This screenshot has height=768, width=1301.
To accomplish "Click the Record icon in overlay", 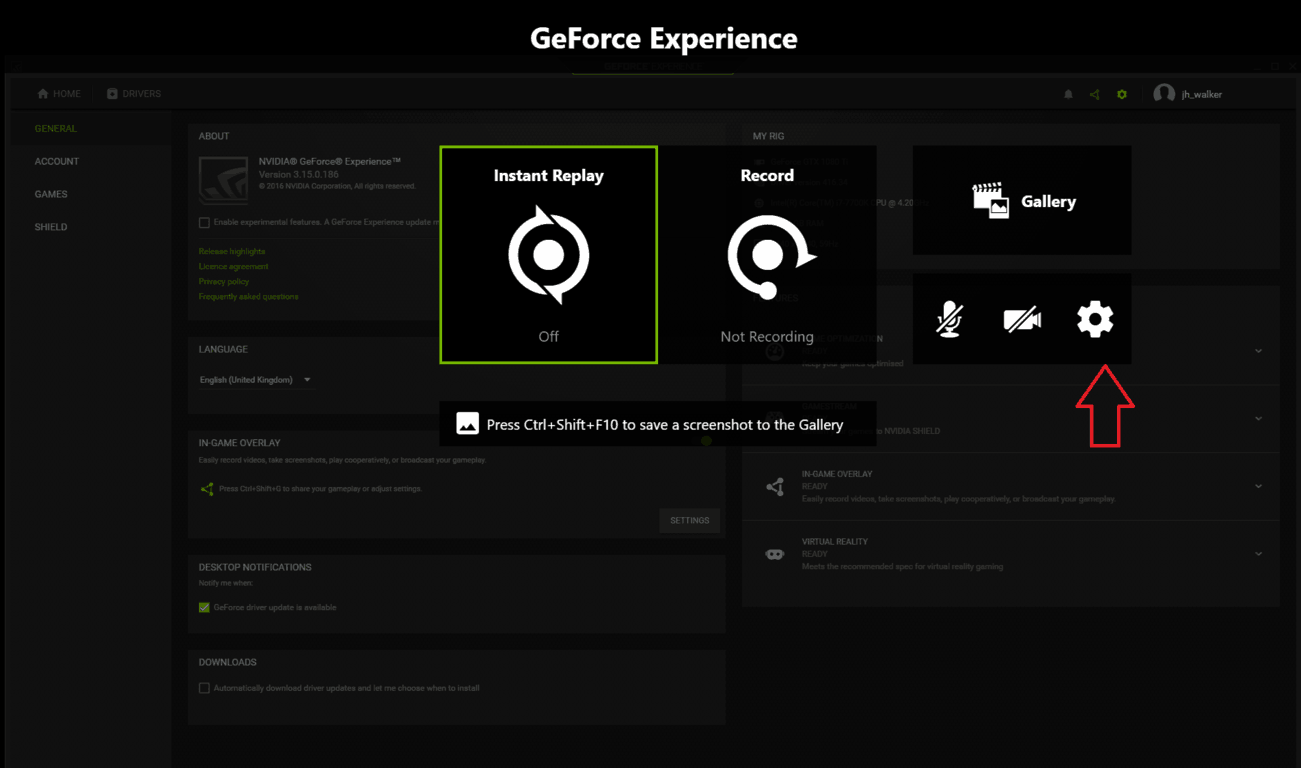I will (x=768, y=255).
